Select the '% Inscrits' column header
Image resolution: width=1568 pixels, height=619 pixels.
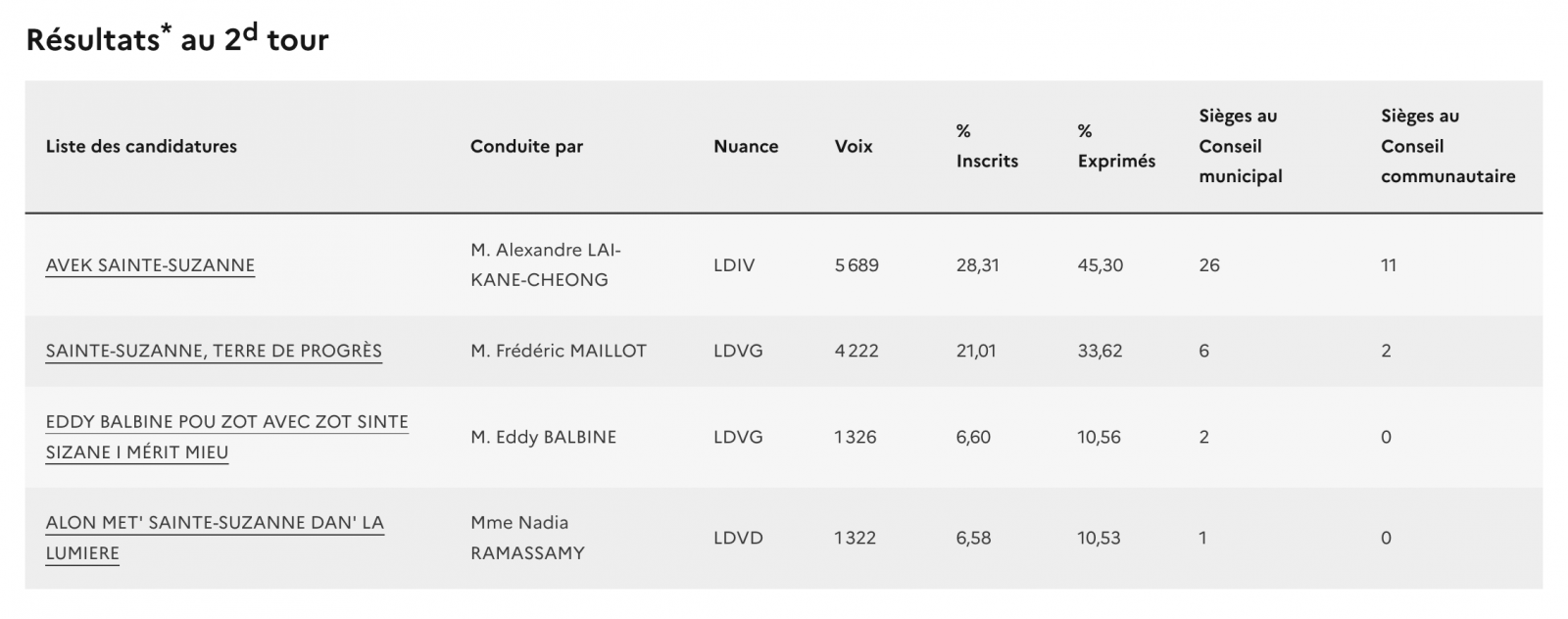pos(986,146)
